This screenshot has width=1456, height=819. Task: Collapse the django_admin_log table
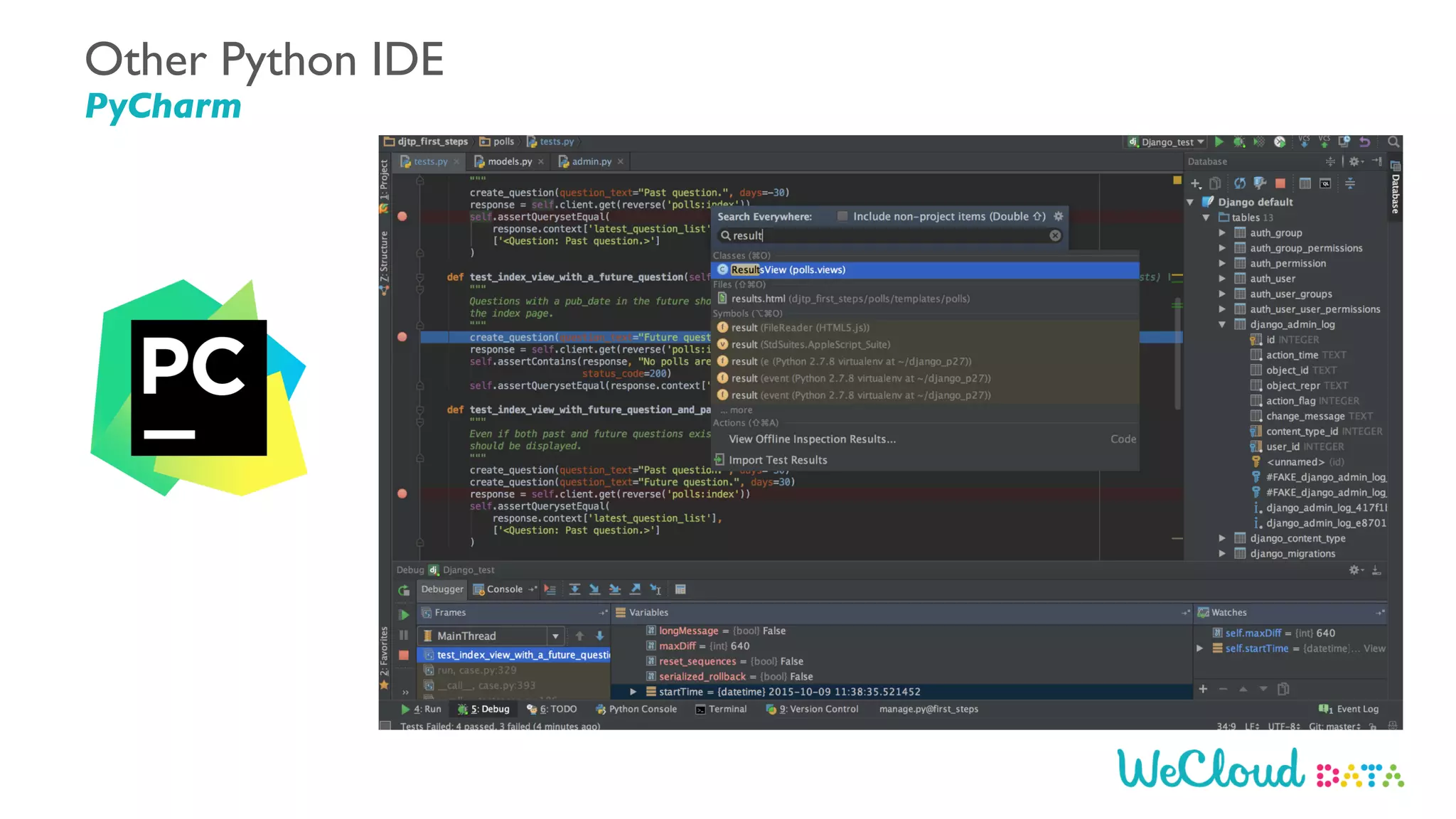1221,324
